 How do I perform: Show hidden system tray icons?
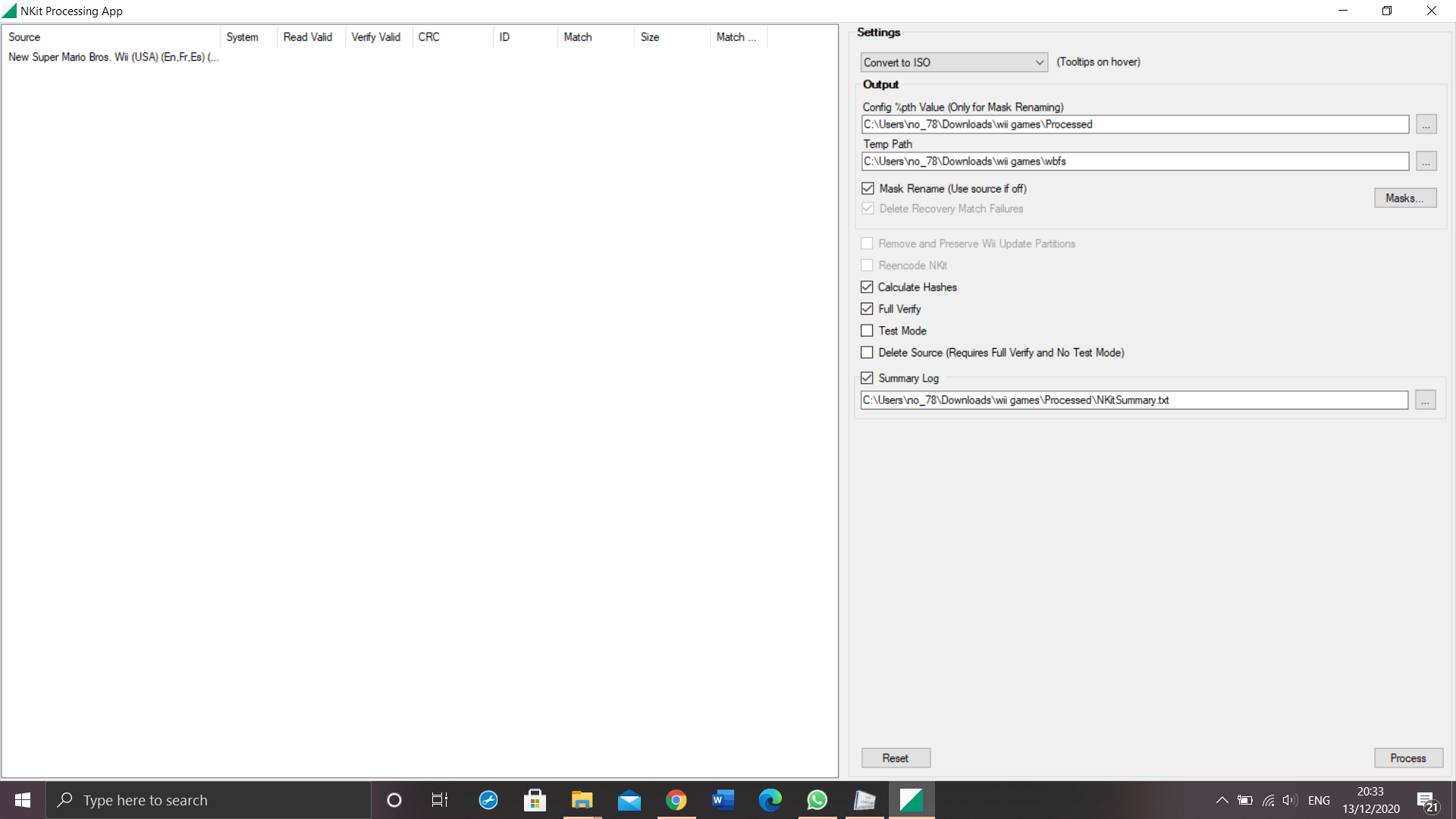click(1222, 800)
